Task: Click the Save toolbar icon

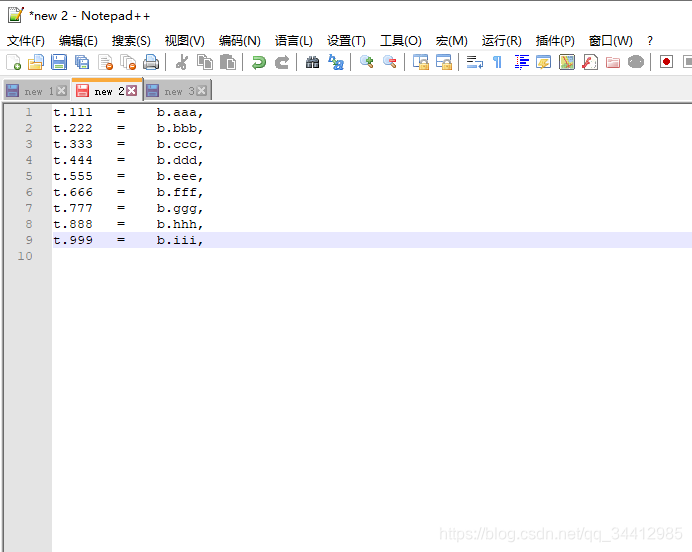Action: 59,62
